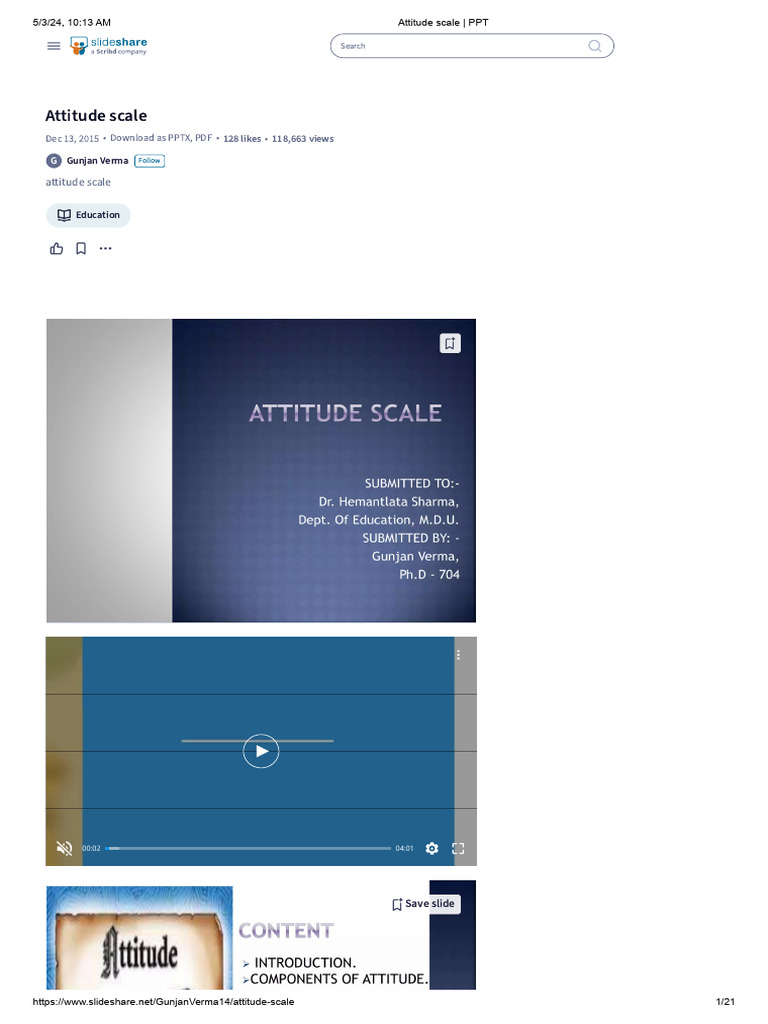This screenshot has height=1024, width=768.
Task: Open the Attitude Scale title slide
Action: (x=261, y=470)
